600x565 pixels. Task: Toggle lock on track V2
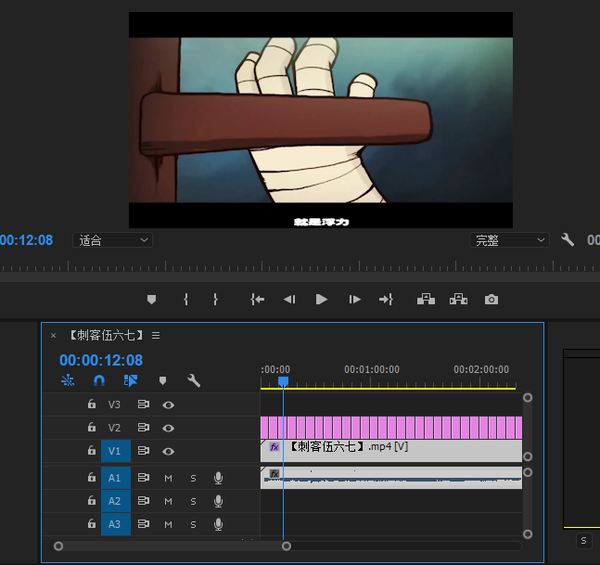click(x=91, y=427)
